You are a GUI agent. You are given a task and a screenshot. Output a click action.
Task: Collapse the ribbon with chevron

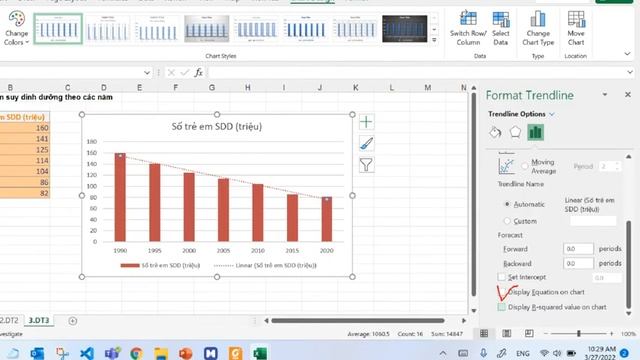coord(627,54)
